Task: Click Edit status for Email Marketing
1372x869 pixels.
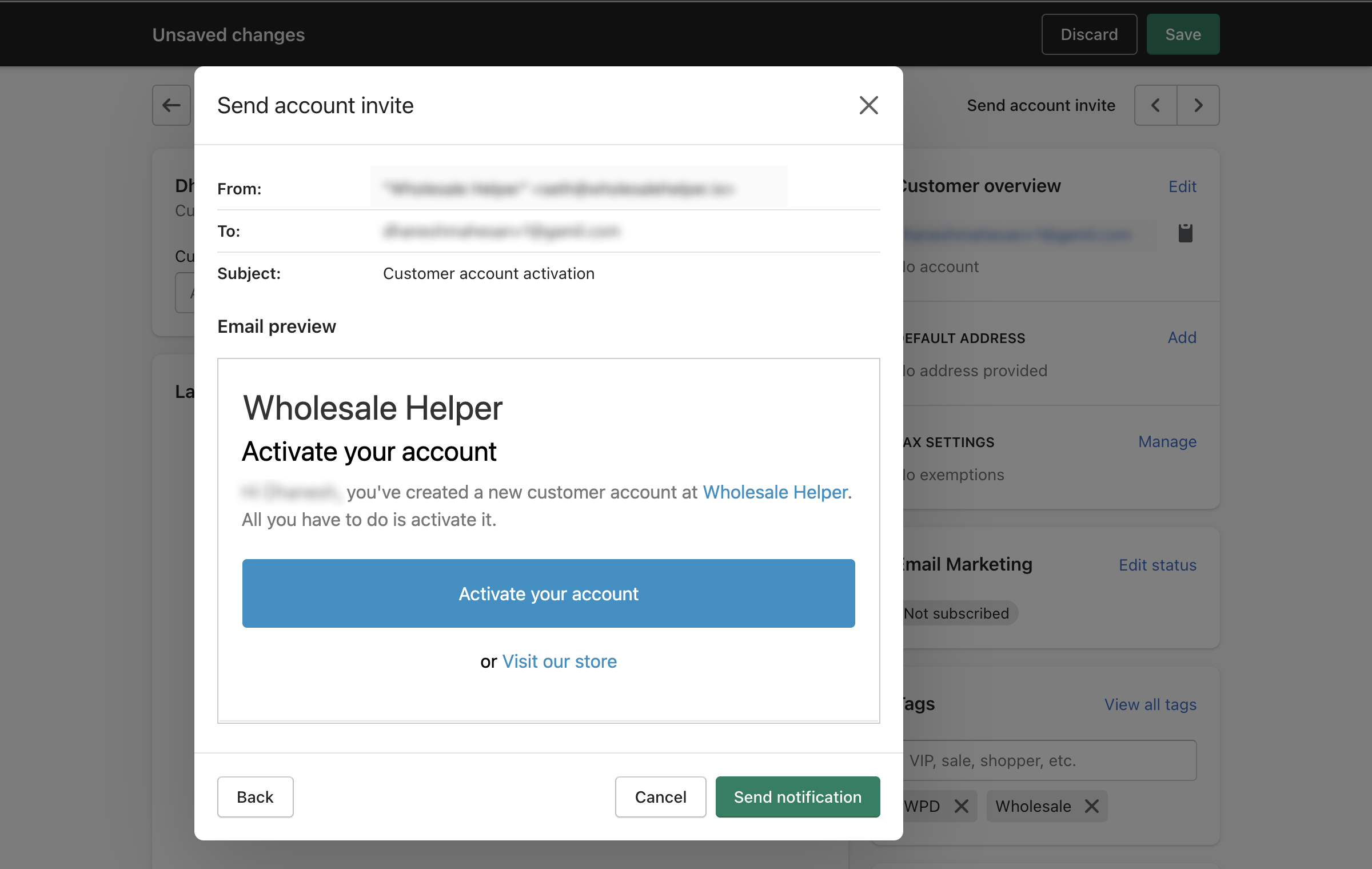Action: (x=1157, y=565)
